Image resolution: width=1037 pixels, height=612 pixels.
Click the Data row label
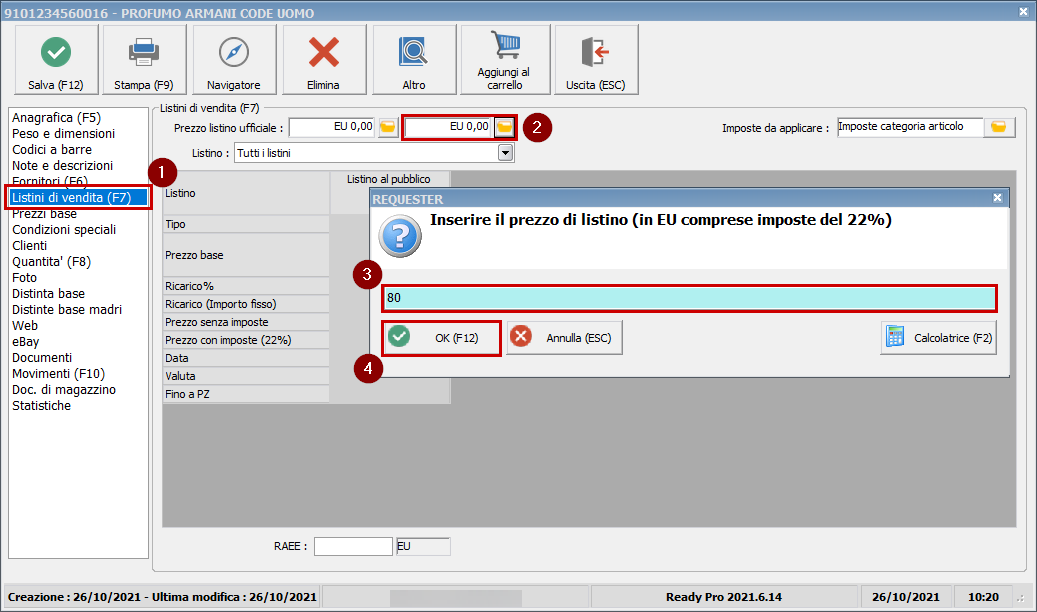[x=246, y=358]
